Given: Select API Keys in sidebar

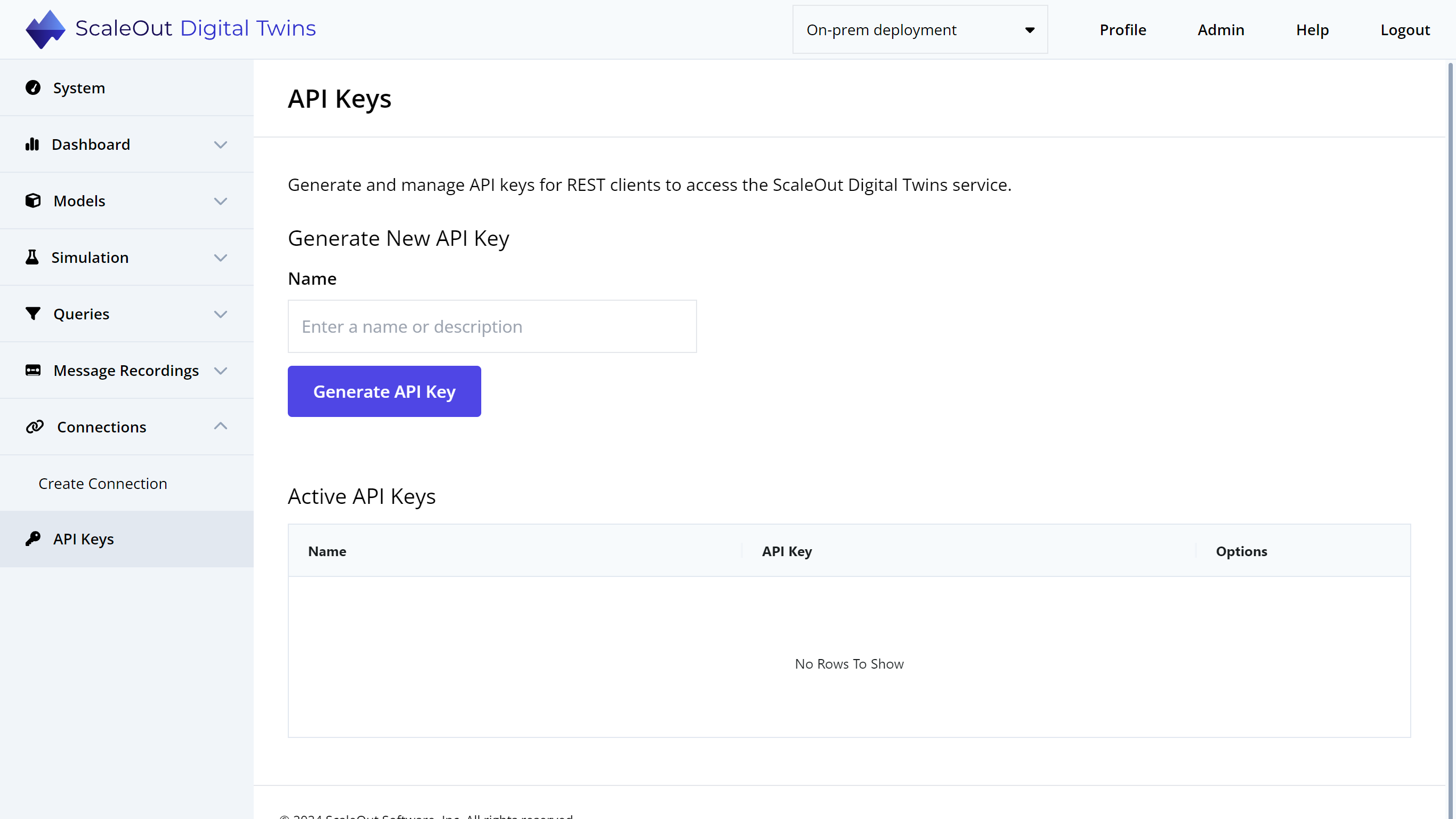Looking at the screenshot, I should (x=127, y=539).
